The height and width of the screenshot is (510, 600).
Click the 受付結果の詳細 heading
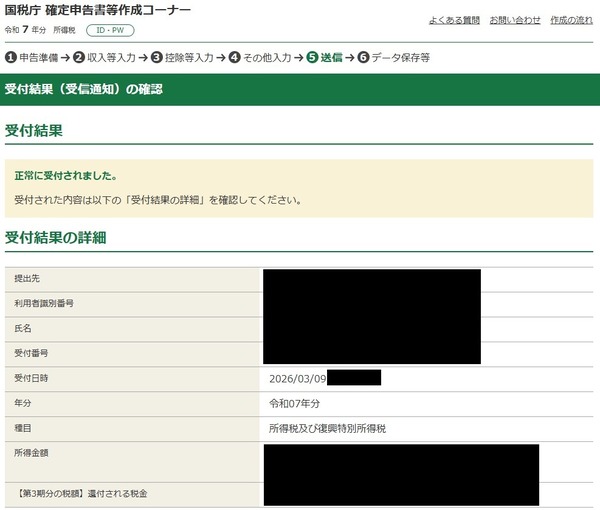(x=55, y=238)
